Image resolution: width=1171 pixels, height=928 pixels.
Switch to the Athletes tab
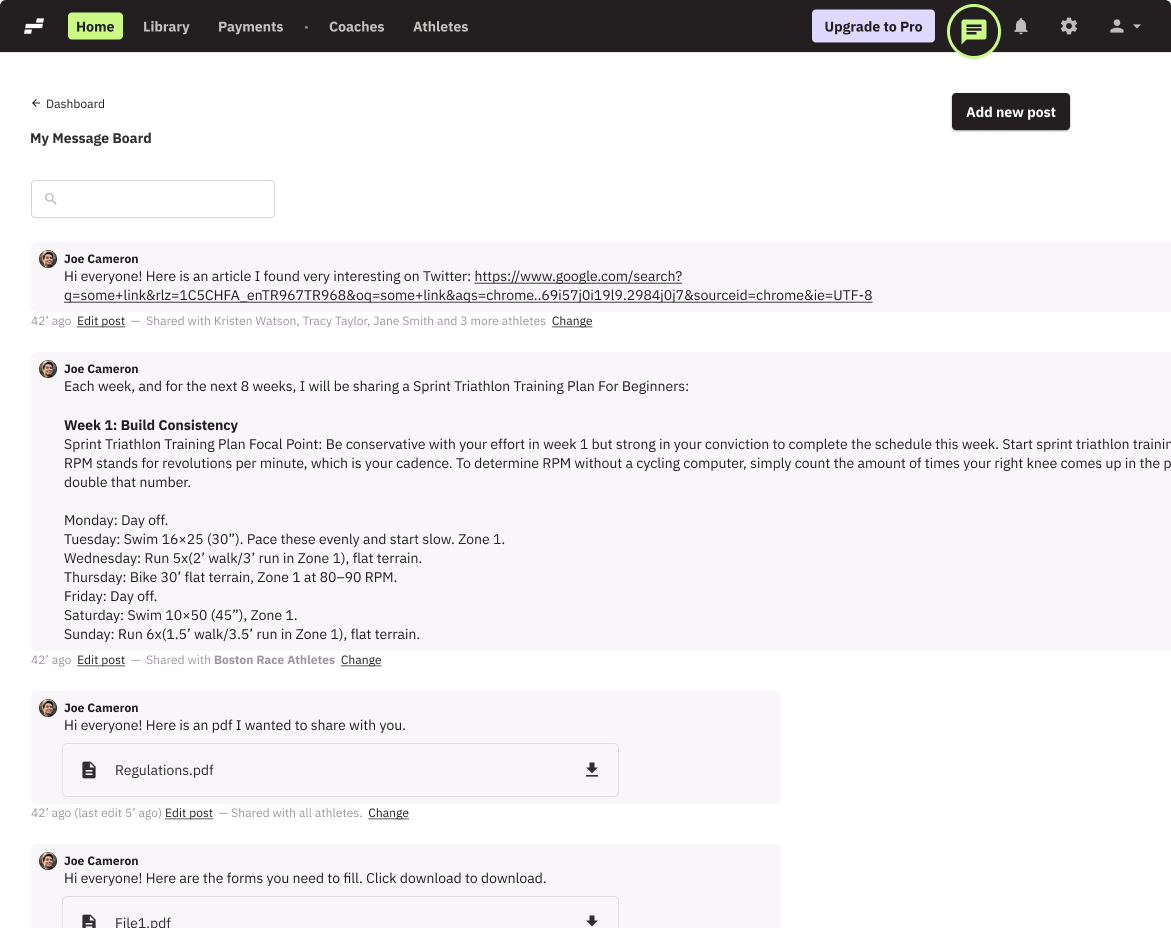[x=440, y=26]
